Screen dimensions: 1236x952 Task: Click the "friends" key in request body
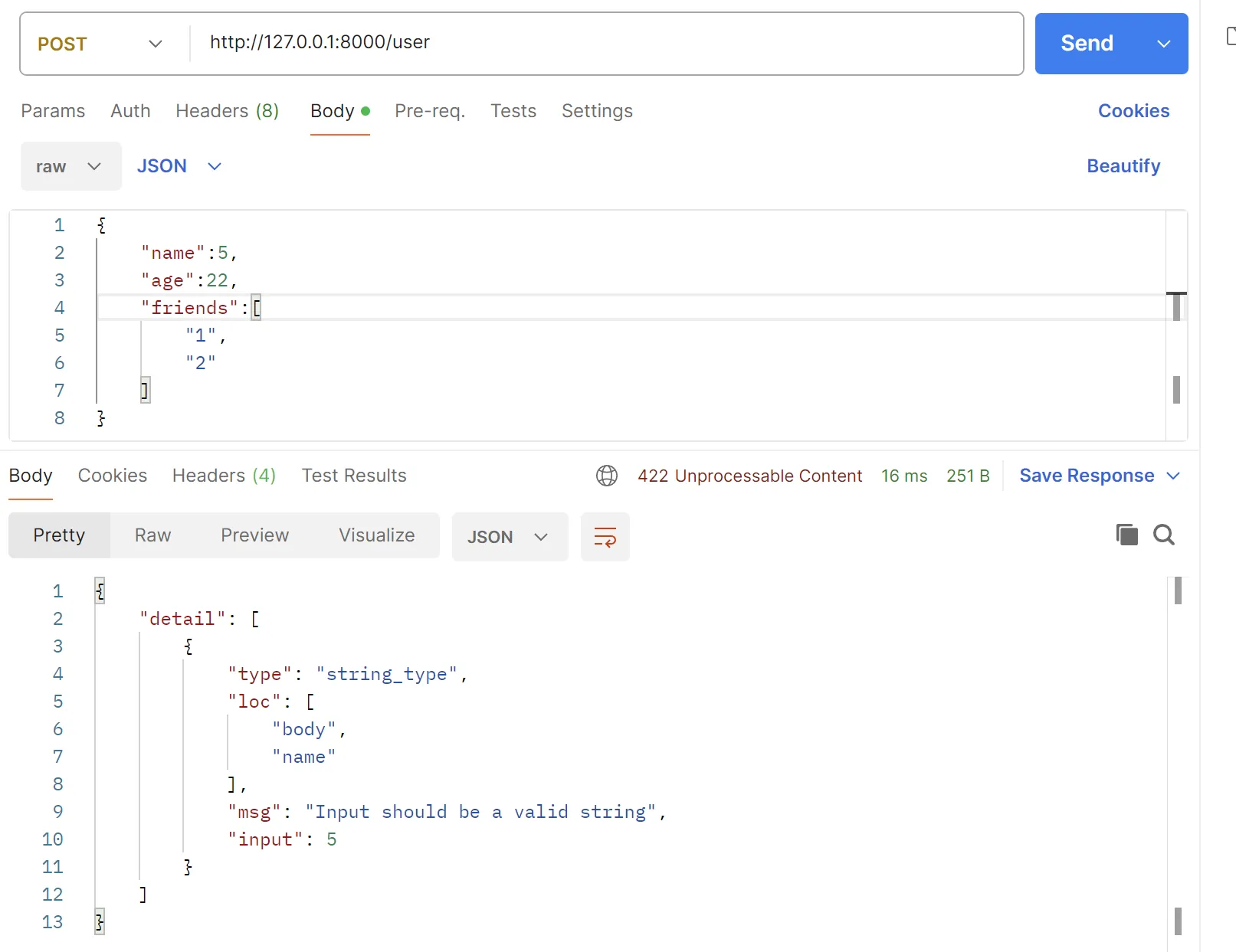click(x=189, y=308)
